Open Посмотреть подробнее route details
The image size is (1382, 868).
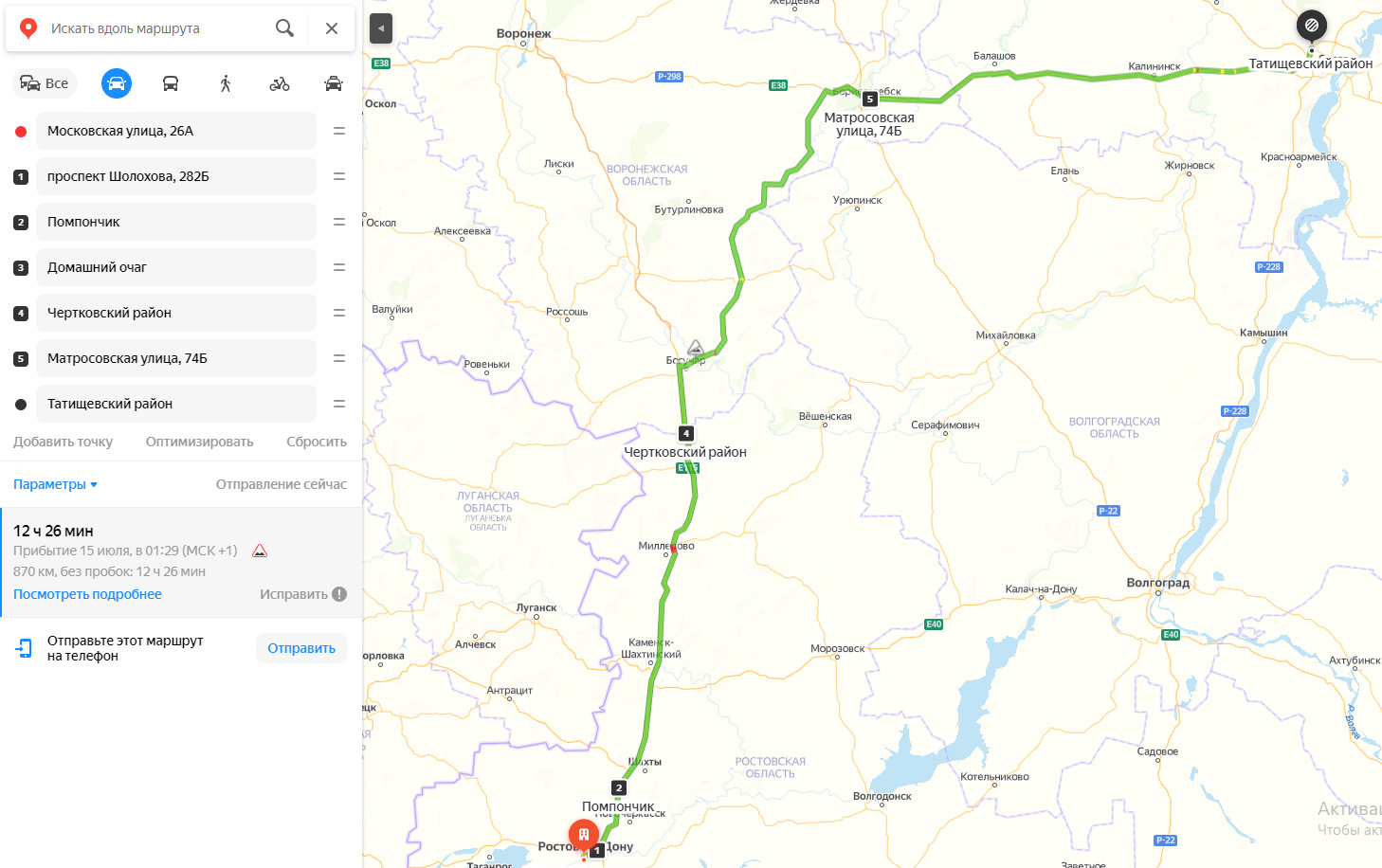87,594
